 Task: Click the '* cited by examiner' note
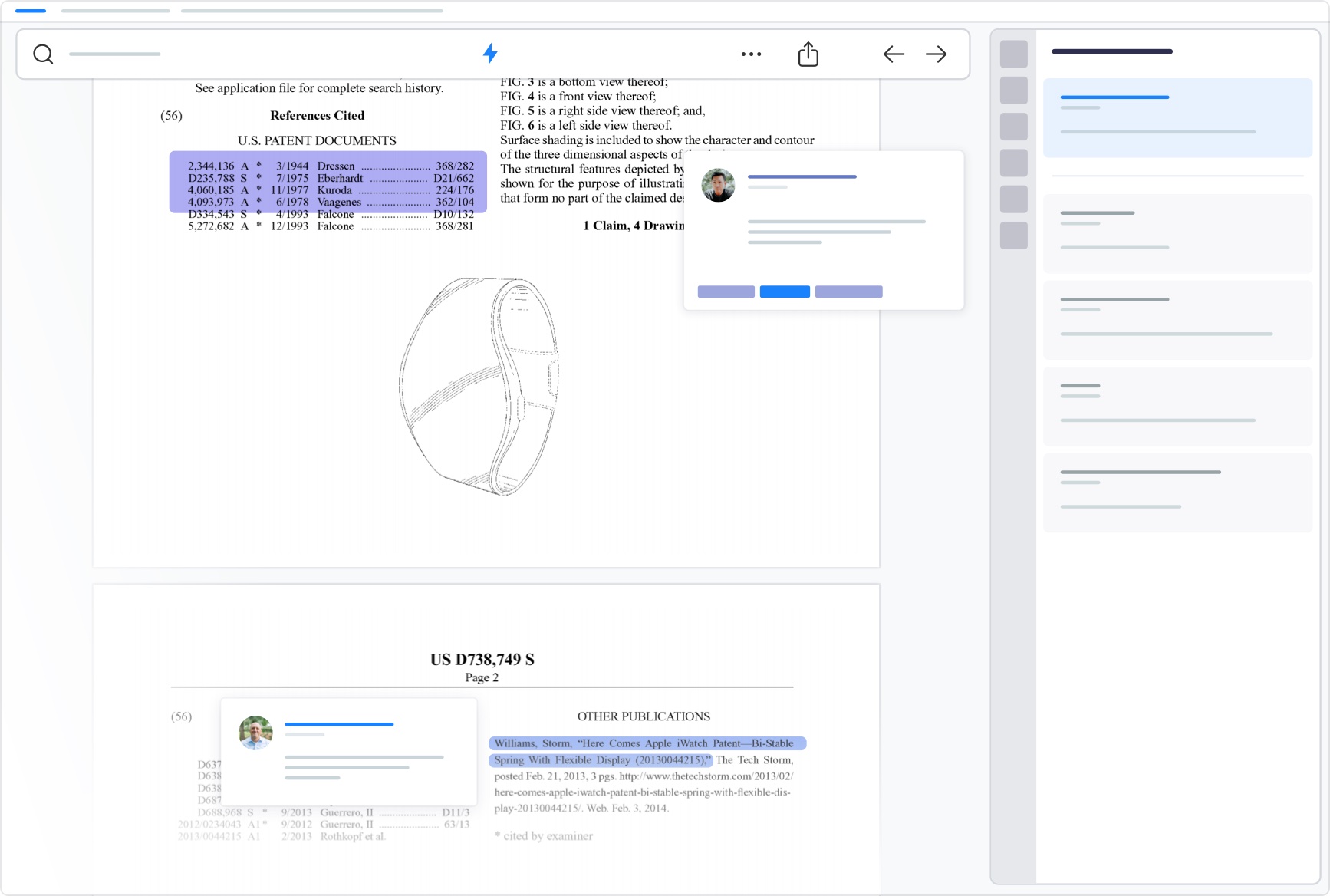click(x=544, y=836)
